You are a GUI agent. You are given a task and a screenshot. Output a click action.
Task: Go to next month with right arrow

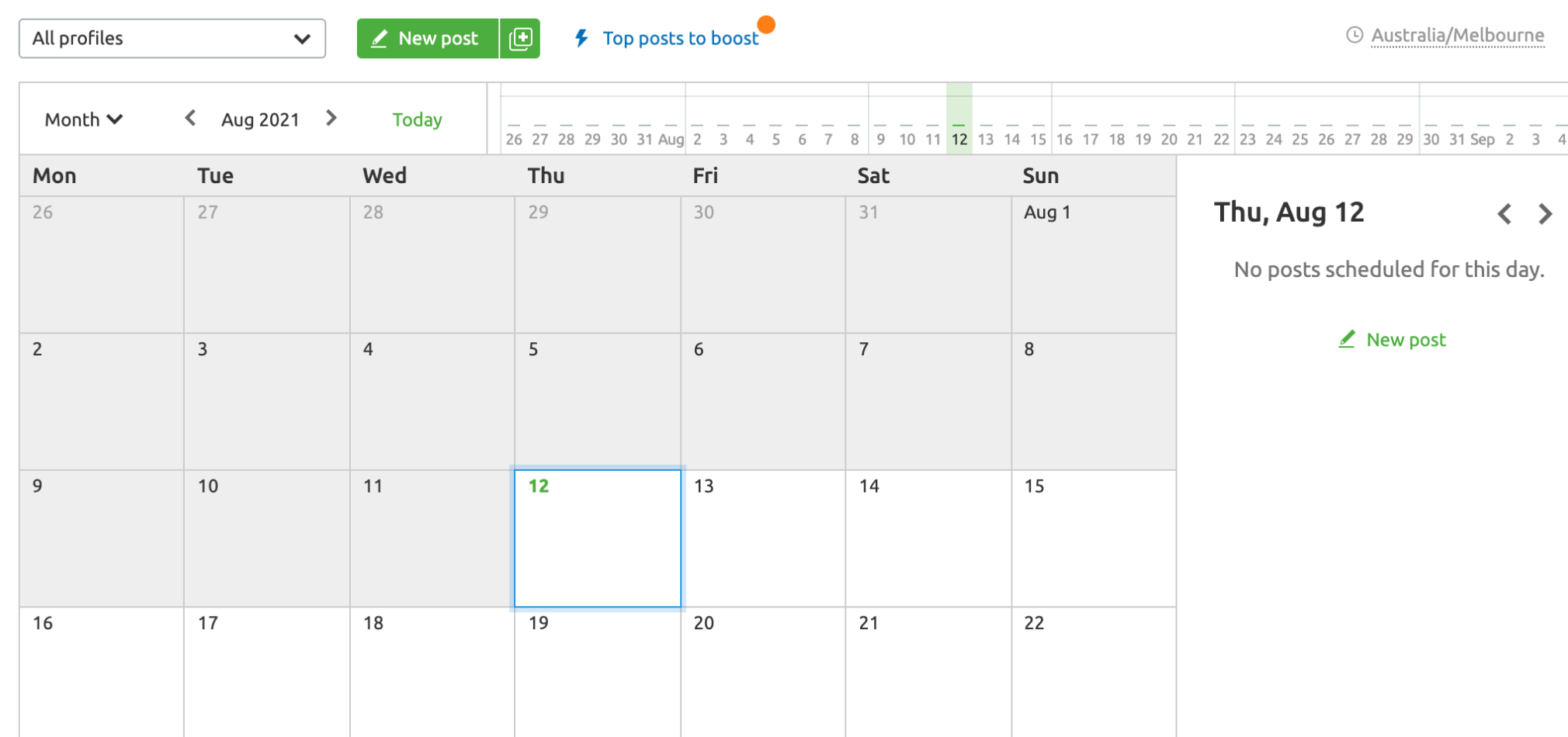331,118
